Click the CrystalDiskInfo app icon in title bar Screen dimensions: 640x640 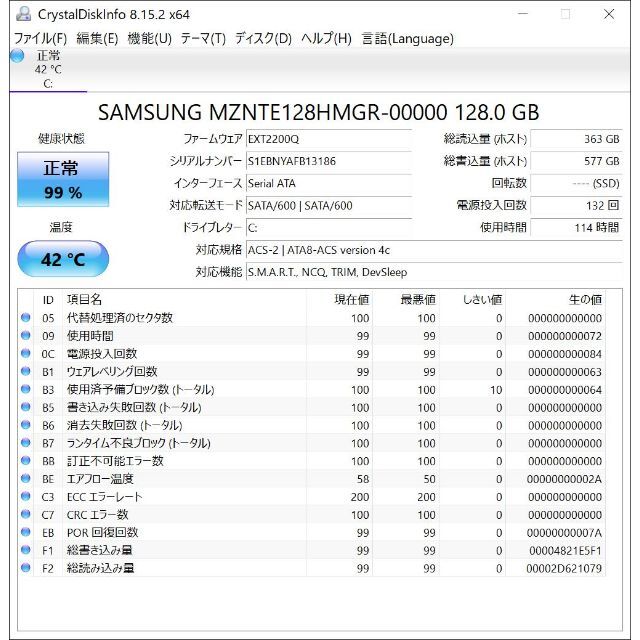coord(23,14)
